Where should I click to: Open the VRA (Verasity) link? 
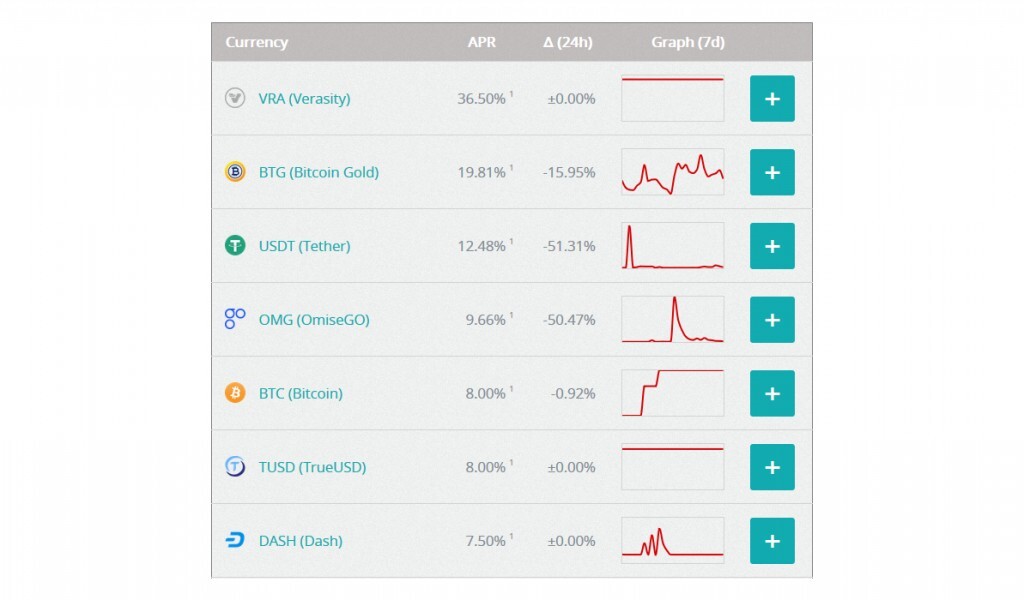coord(304,99)
